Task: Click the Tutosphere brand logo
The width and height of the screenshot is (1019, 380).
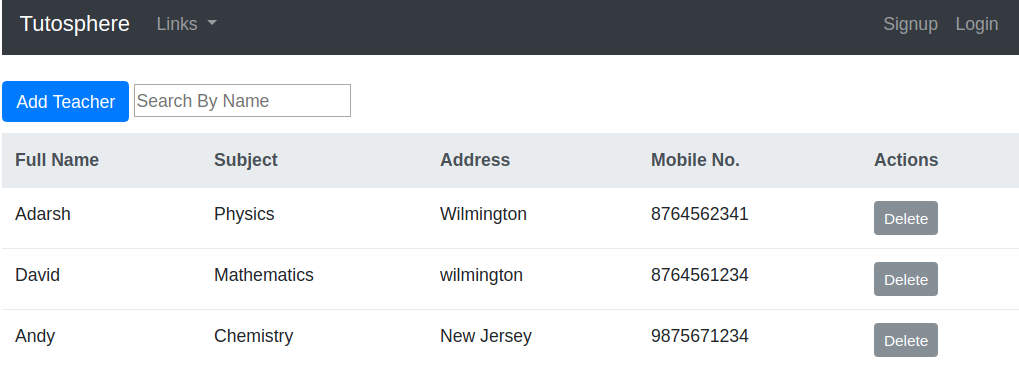Action: [x=75, y=24]
